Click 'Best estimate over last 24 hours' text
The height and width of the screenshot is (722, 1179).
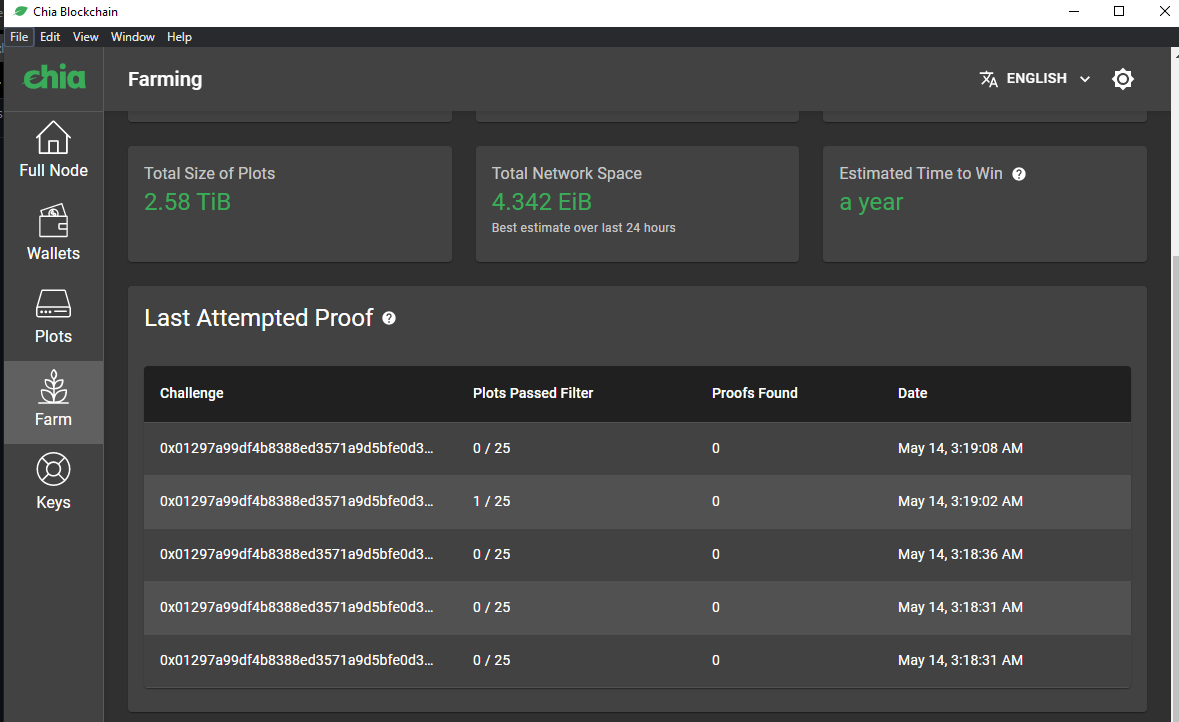(x=583, y=228)
